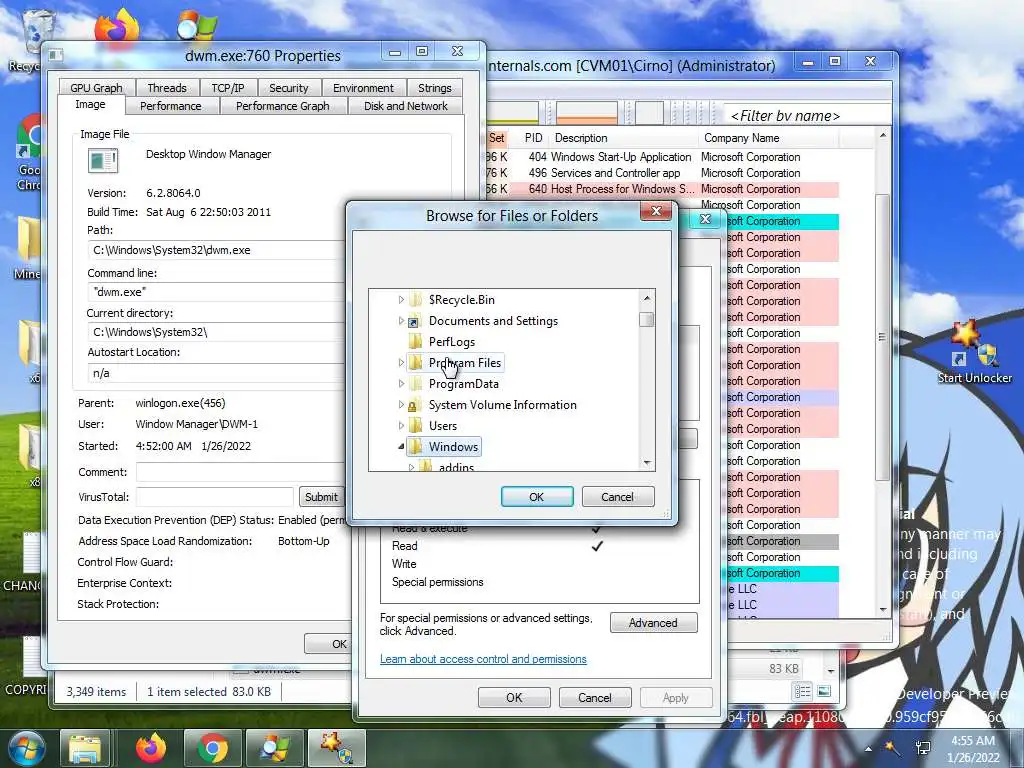Click Cancel in Browse for Files dialog
Image resolution: width=1024 pixels, height=768 pixels.
[x=617, y=497]
